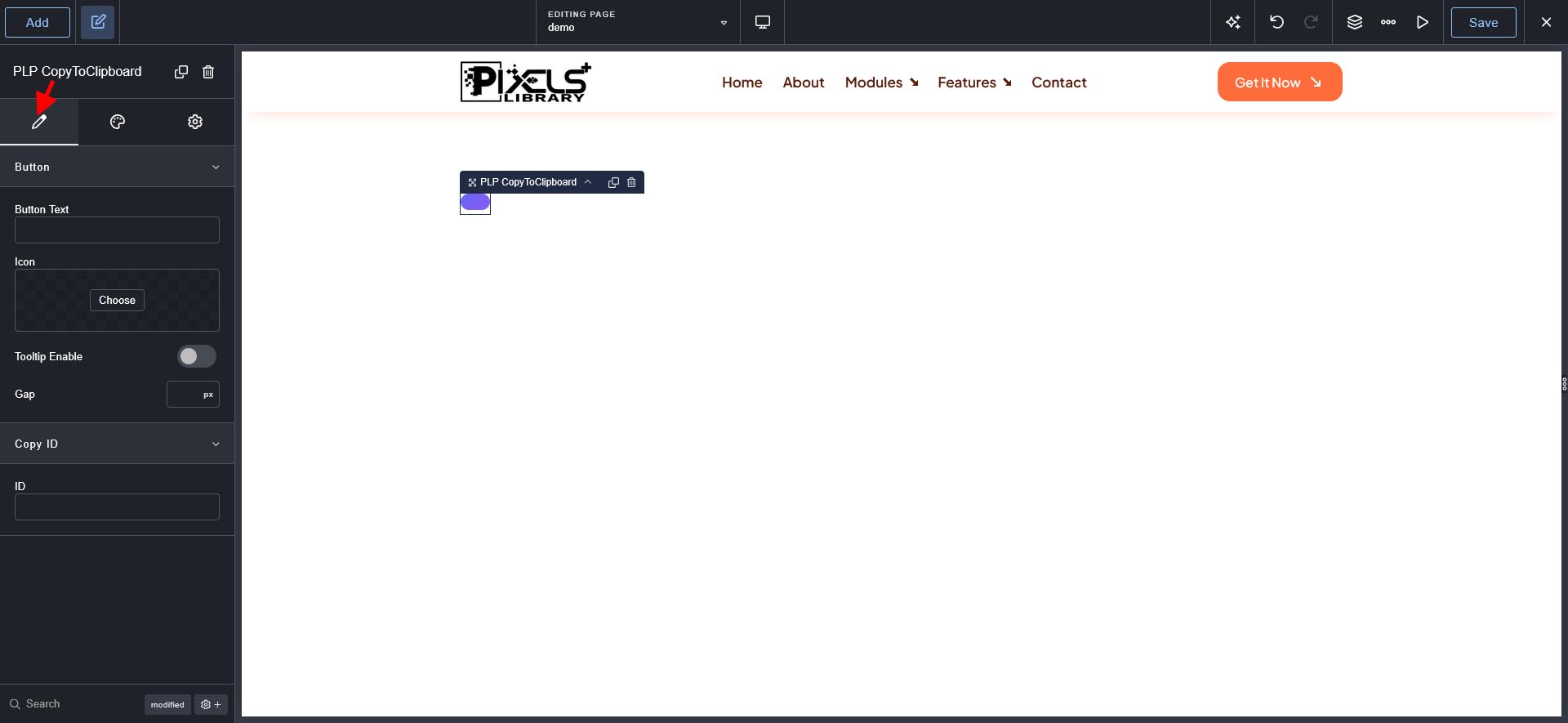The width and height of the screenshot is (1568, 723).
Task: Enable the Tooltip Enable switch
Action: (x=197, y=356)
